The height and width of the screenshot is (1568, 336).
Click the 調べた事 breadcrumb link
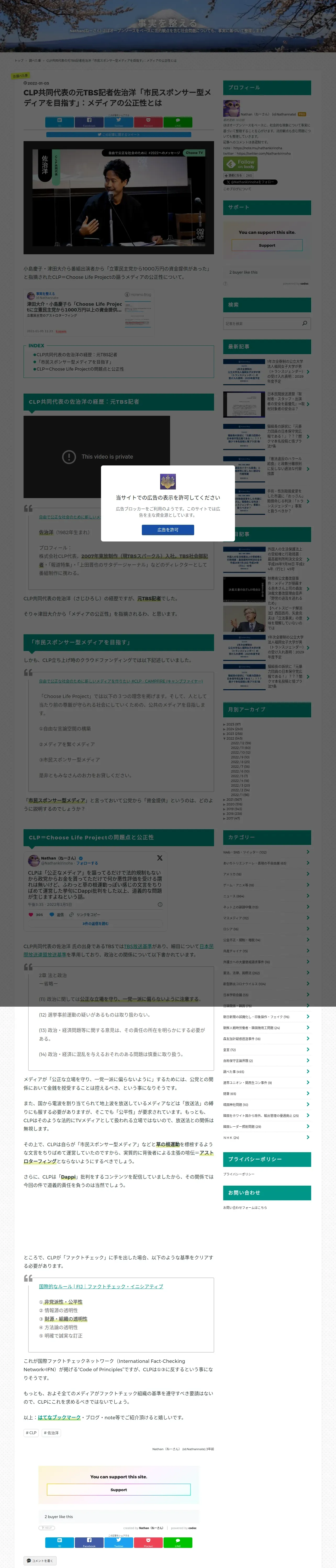(x=35, y=60)
